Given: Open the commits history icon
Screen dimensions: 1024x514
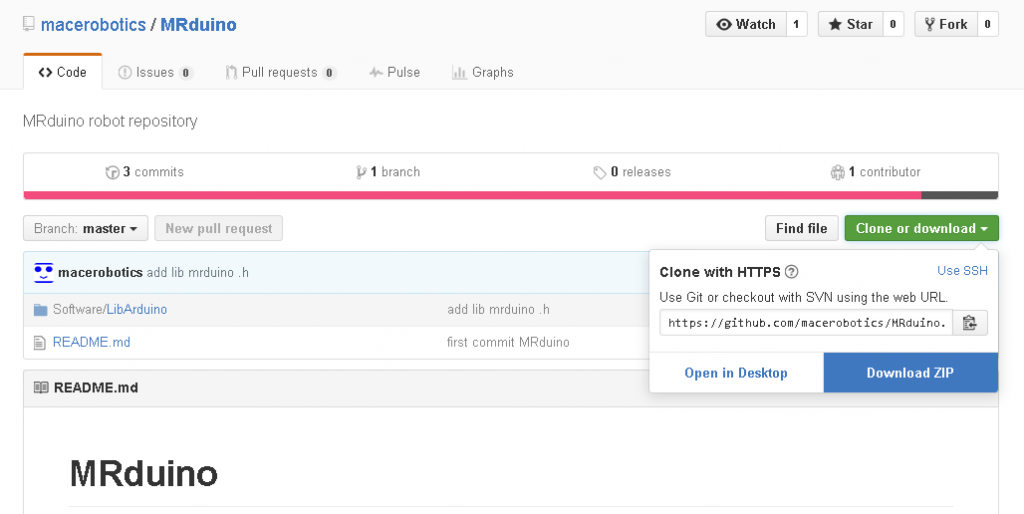Looking at the screenshot, I should 112,172.
